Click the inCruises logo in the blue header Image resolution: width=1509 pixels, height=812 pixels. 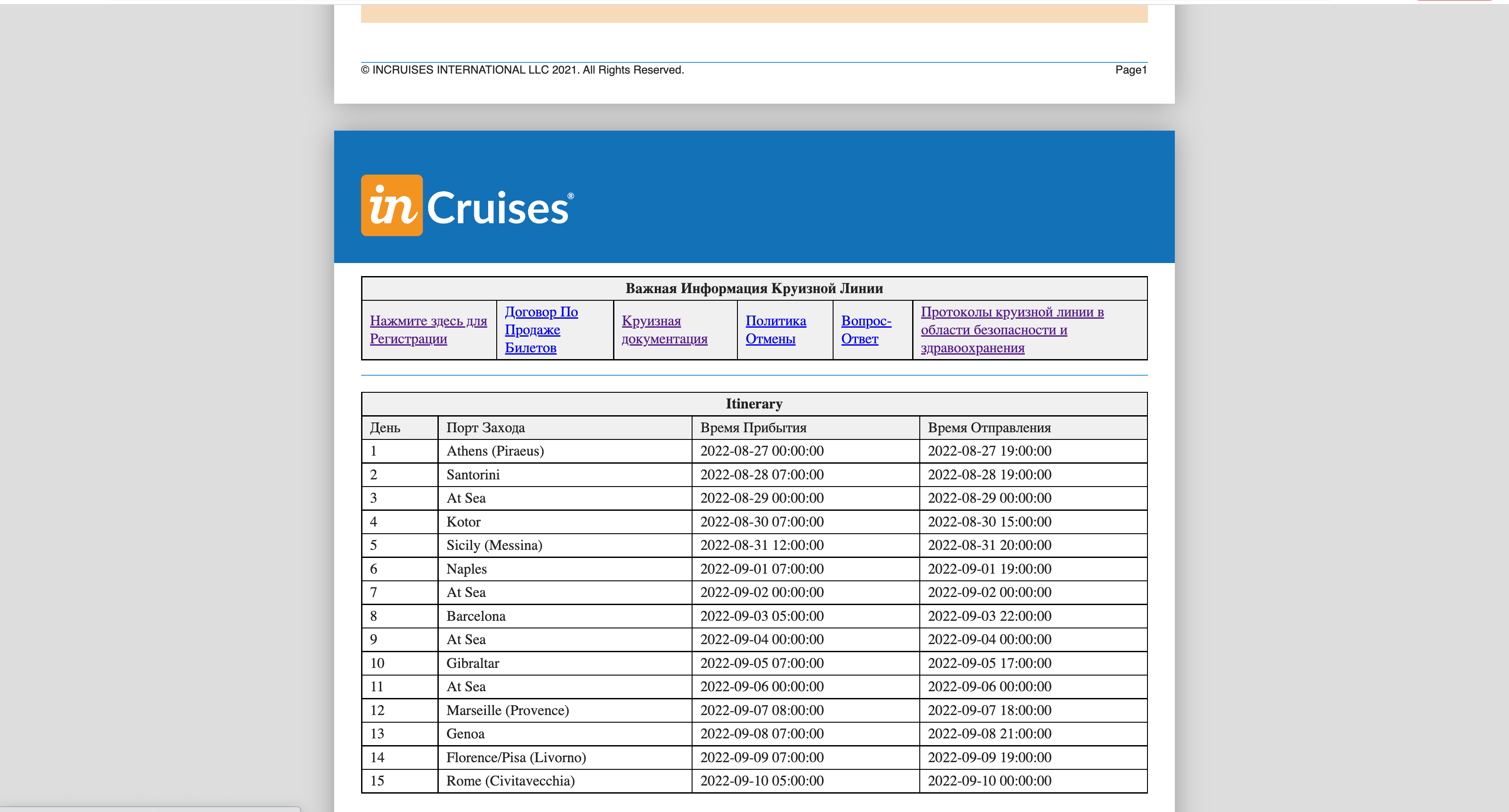coord(467,206)
